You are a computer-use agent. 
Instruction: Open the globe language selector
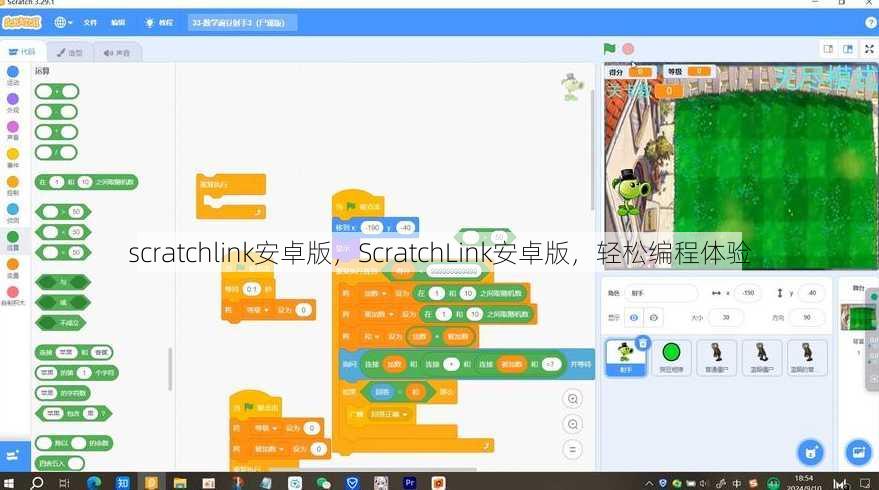63,22
